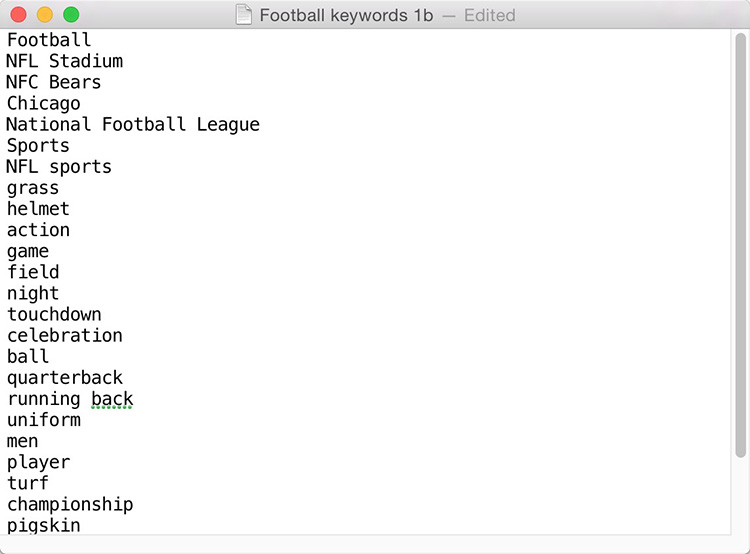The image size is (750, 554).
Task: Click the red close window button
Action: pyautogui.click(x=18, y=15)
